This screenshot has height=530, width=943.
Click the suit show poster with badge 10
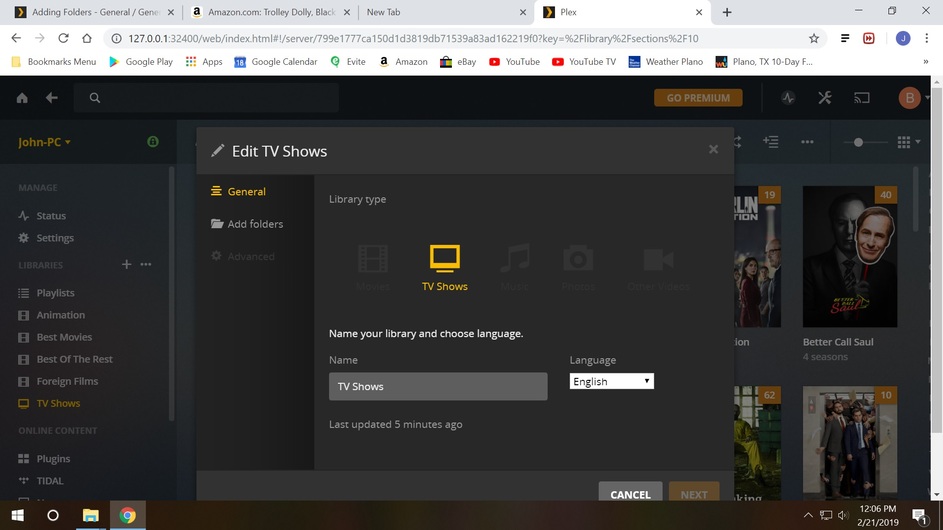[x=850, y=443]
